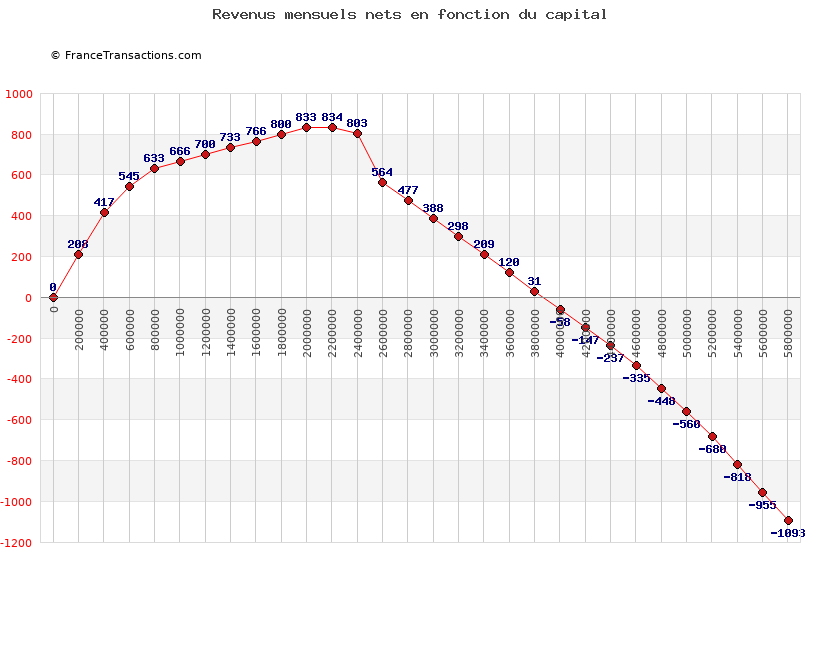820x650 pixels.
Task: Click the data marker labeled -335
Action: pos(636,365)
